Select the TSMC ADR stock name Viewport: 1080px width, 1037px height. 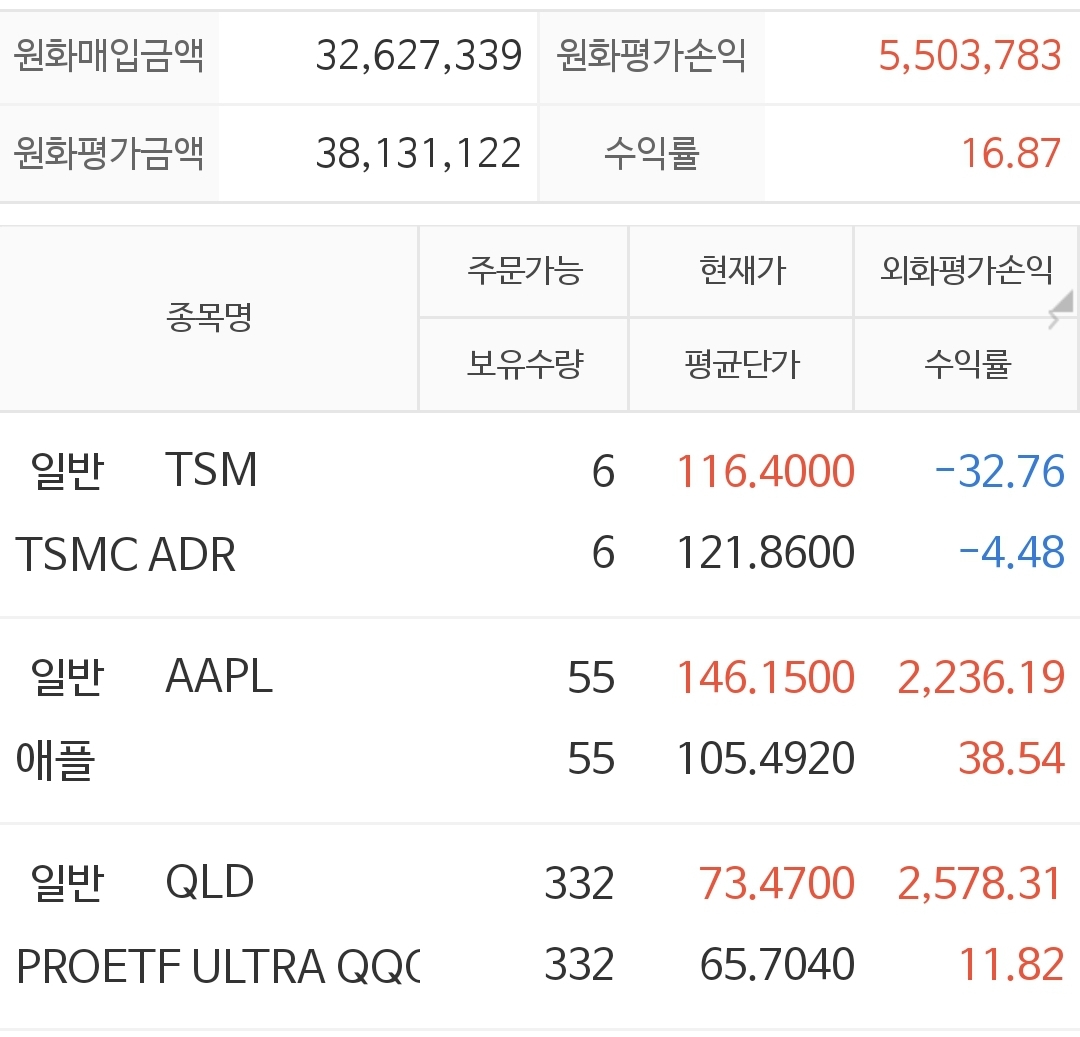[x=126, y=554]
